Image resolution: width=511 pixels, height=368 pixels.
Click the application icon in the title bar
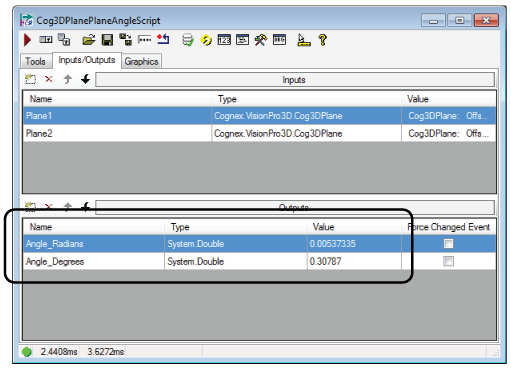(x=26, y=20)
